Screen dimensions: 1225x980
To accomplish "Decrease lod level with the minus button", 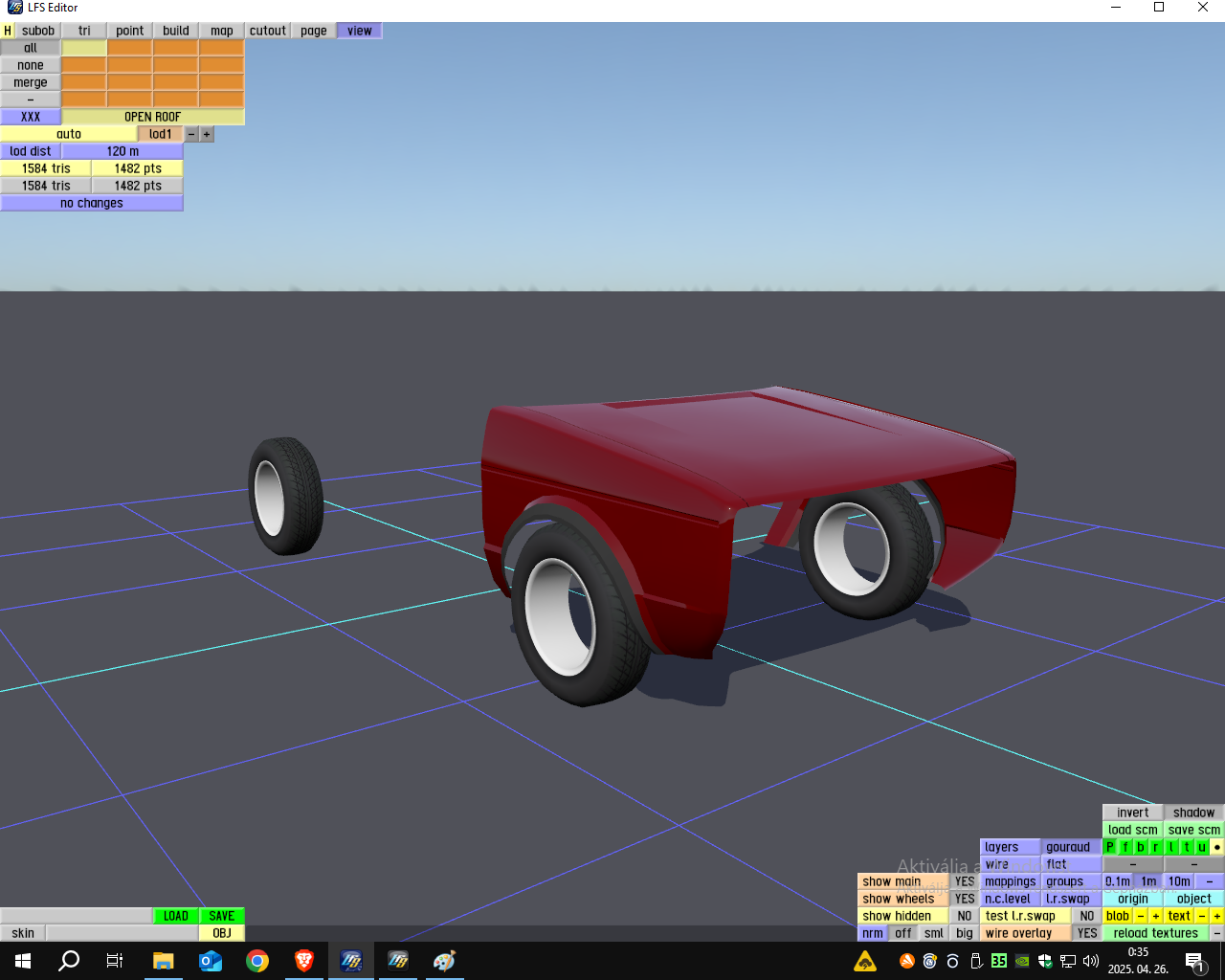I will point(191,134).
